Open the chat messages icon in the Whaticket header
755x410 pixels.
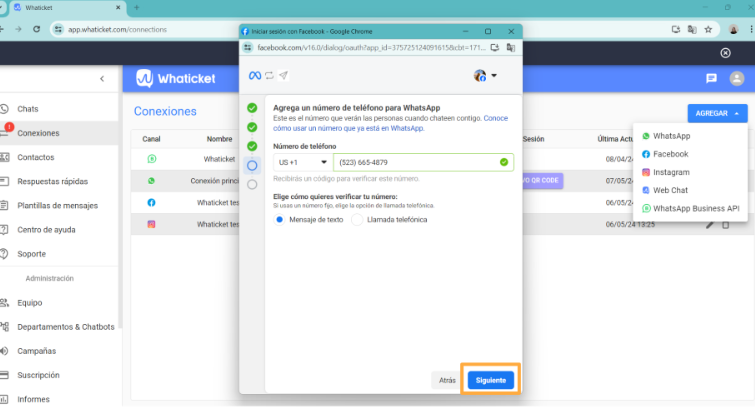(711, 79)
